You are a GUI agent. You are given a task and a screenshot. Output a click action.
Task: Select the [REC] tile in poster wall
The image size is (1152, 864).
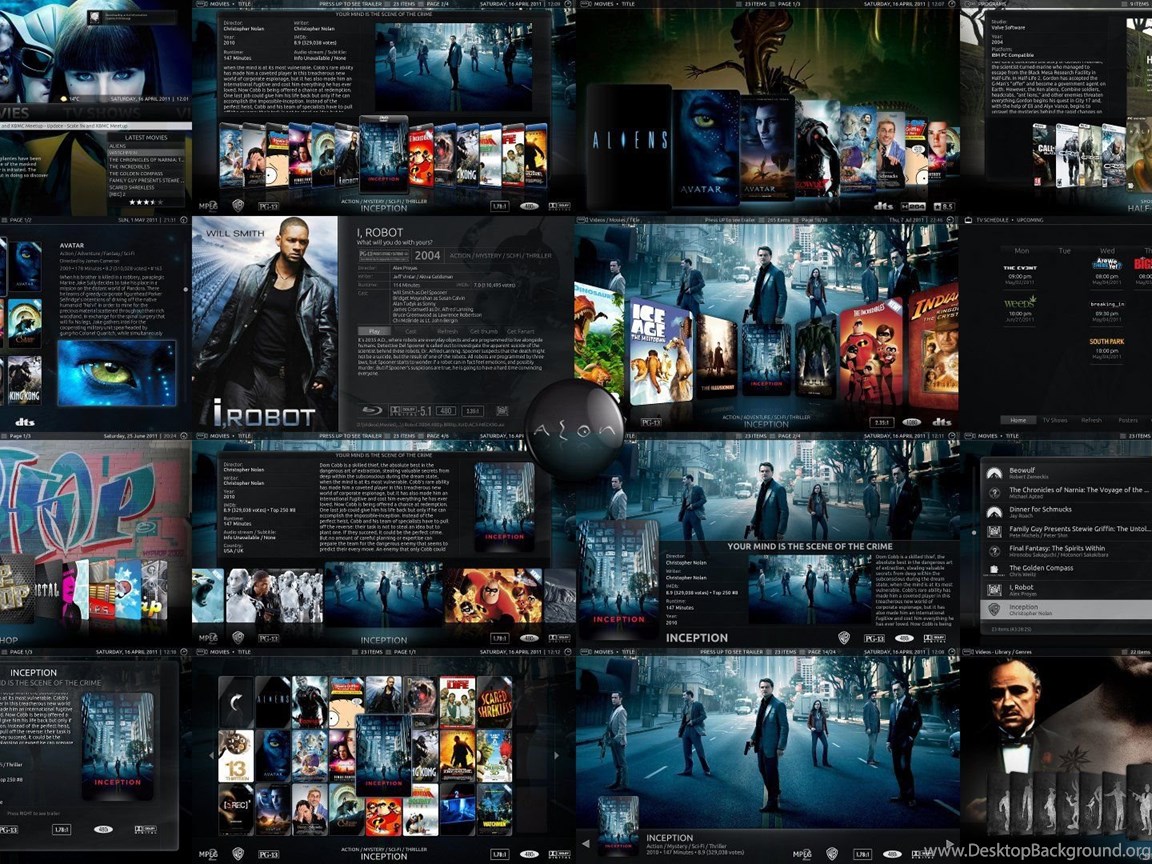tap(236, 810)
